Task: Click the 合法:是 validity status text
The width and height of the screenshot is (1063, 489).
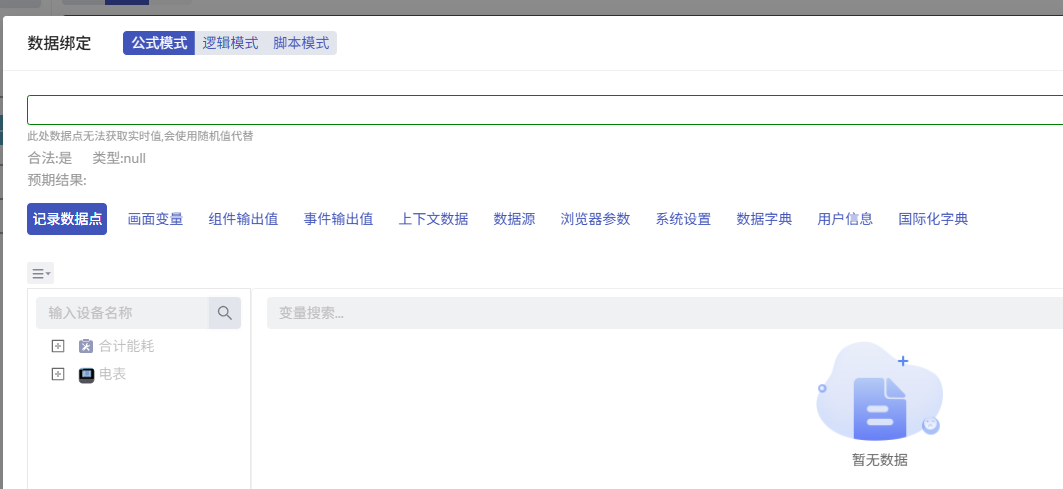Action: pos(49,159)
